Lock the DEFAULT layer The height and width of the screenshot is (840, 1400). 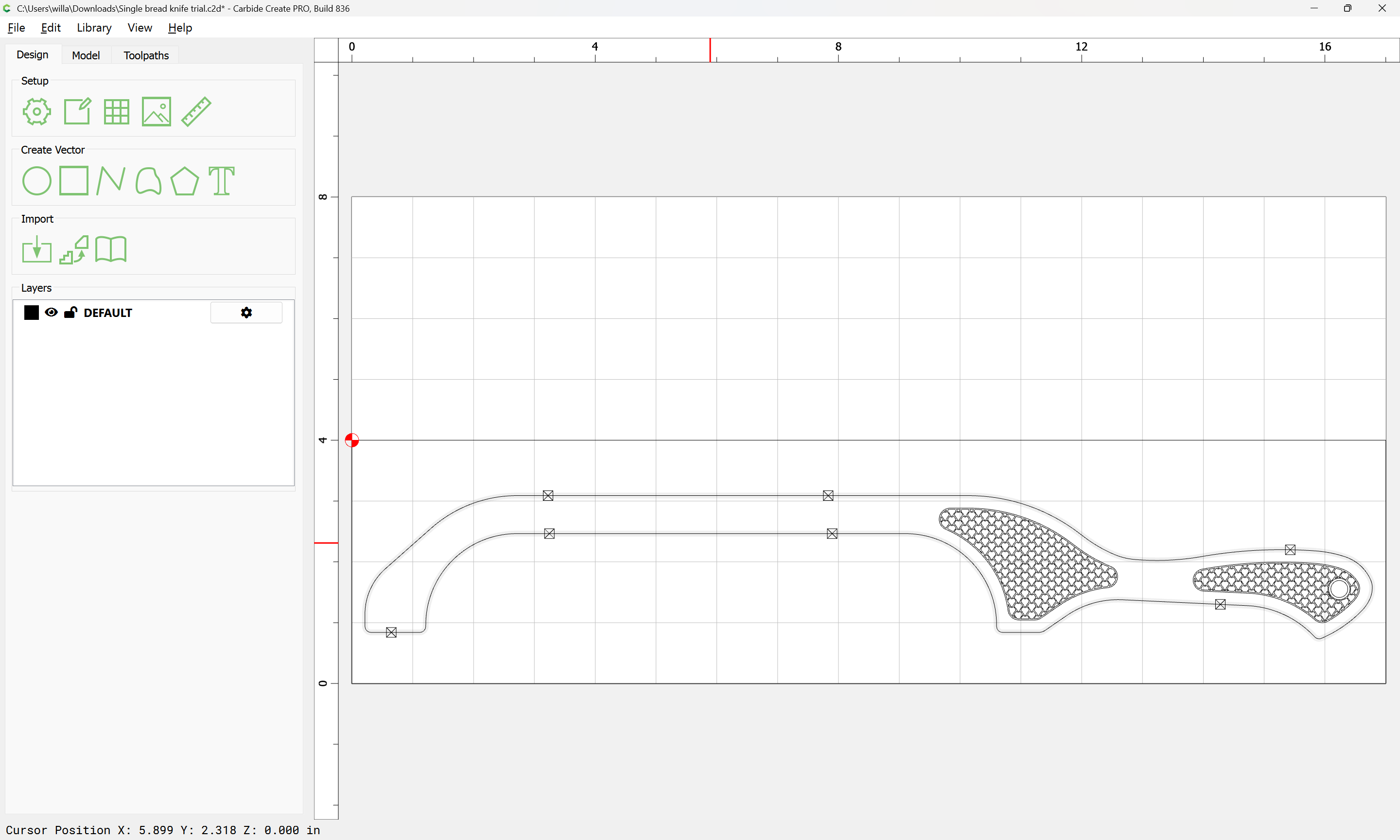click(70, 313)
